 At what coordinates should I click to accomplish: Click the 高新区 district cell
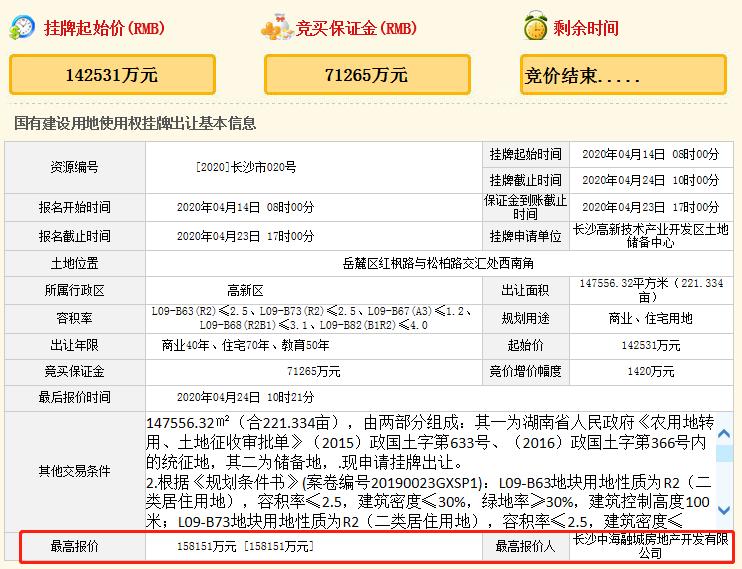click(x=313, y=290)
